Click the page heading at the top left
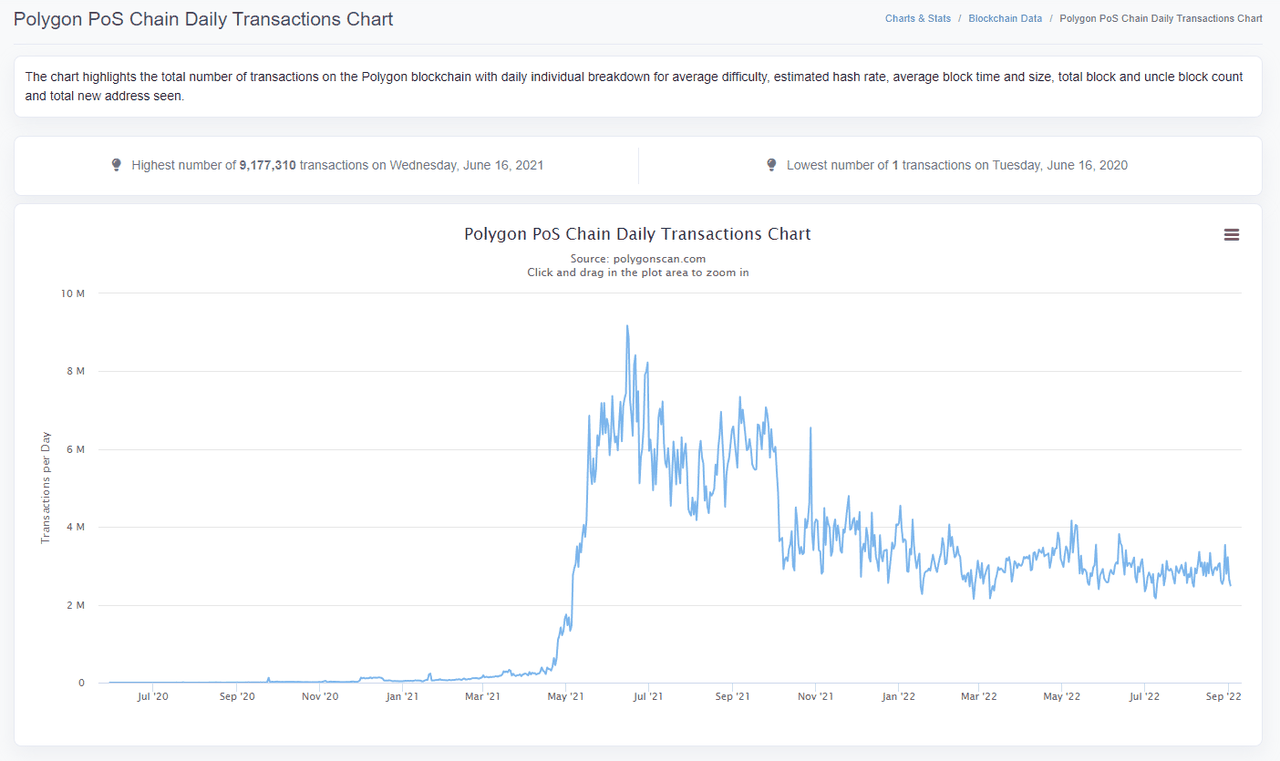The width and height of the screenshot is (1280, 761). click(203, 19)
